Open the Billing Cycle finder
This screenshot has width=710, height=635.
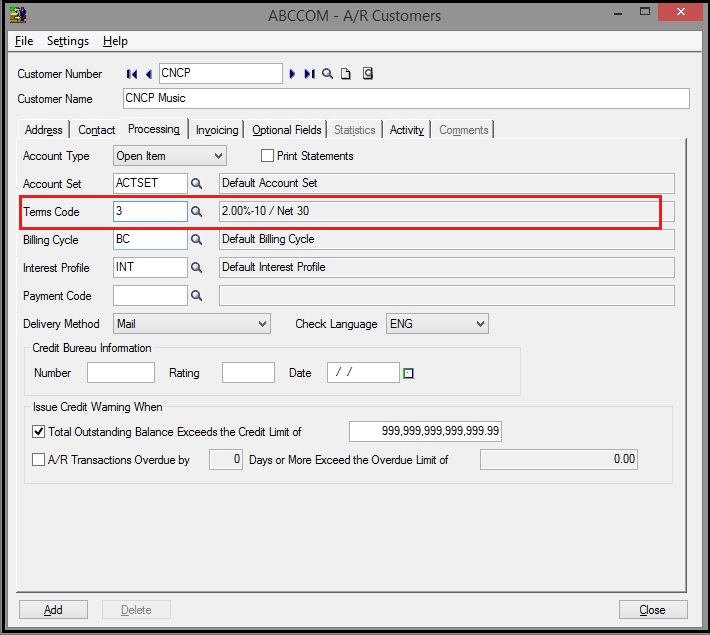196,240
